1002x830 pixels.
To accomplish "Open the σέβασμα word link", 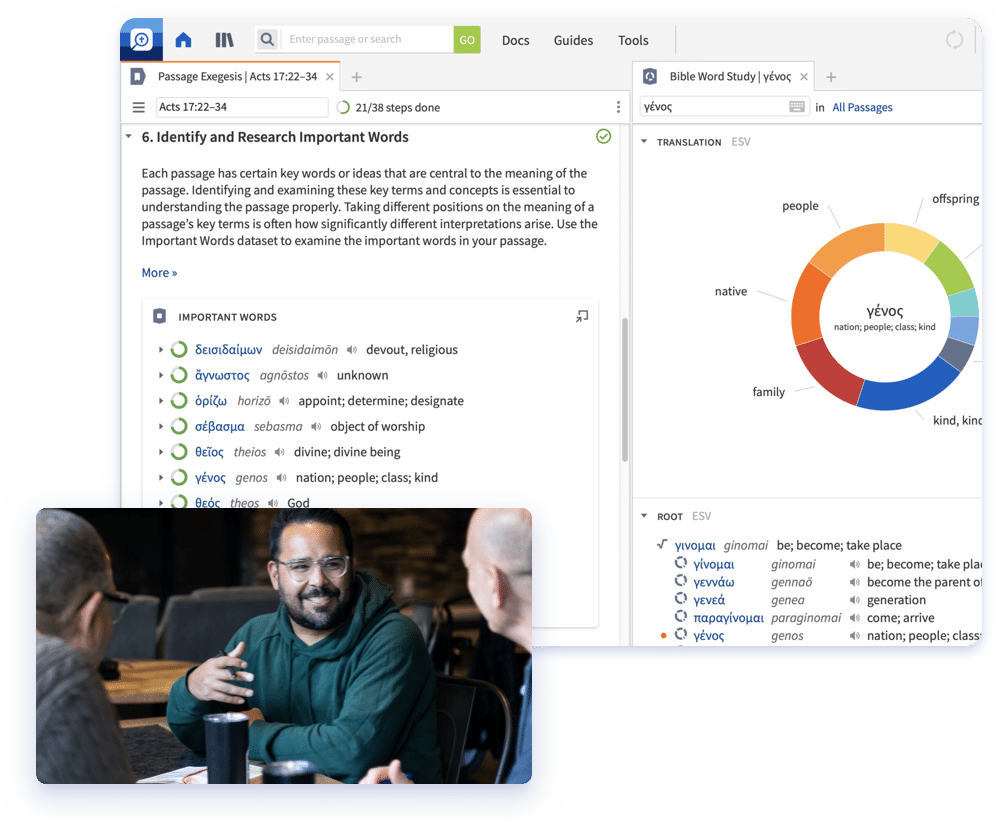I will coord(219,427).
